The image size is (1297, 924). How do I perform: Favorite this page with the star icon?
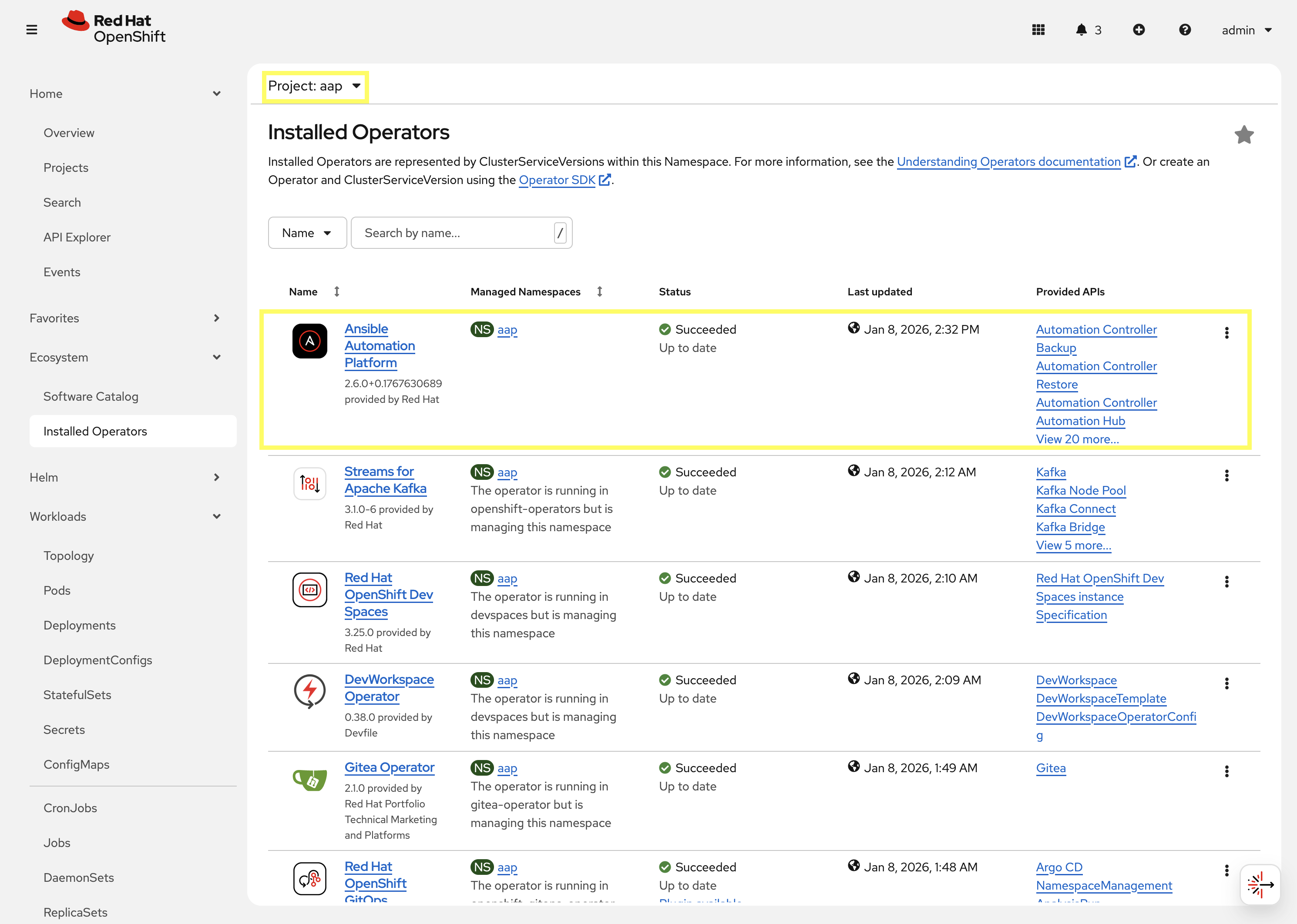click(x=1243, y=135)
